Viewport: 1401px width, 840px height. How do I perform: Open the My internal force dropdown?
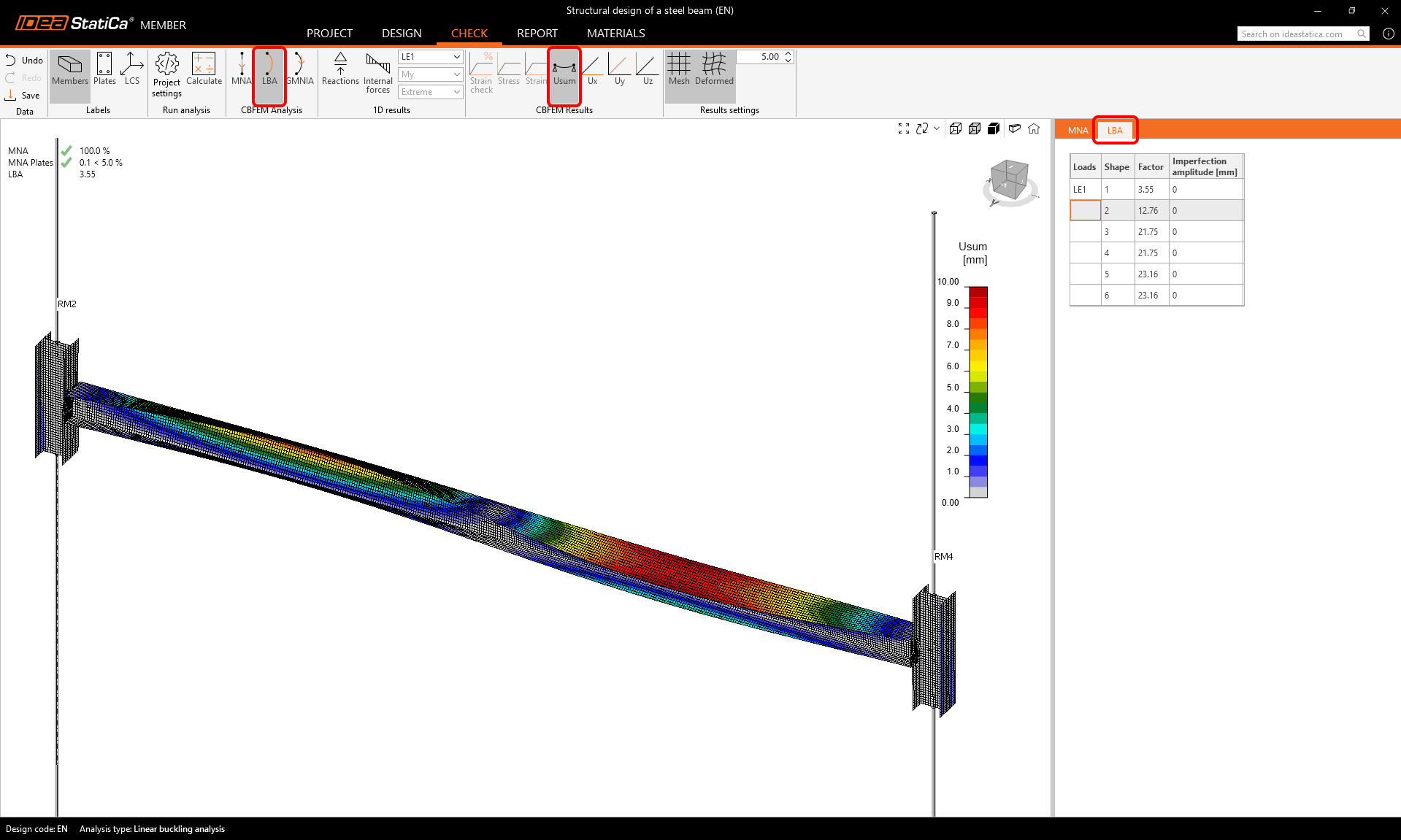tap(430, 74)
